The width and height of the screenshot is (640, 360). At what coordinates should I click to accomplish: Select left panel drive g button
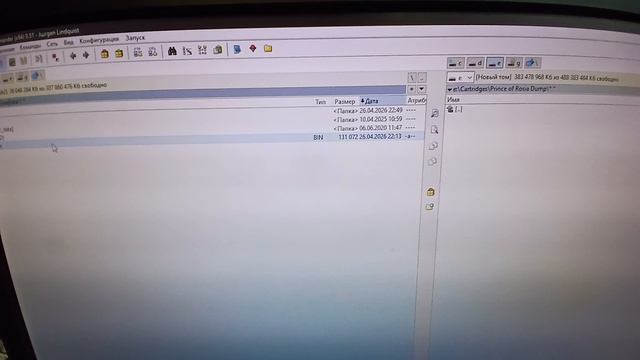click(x=22, y=77)
